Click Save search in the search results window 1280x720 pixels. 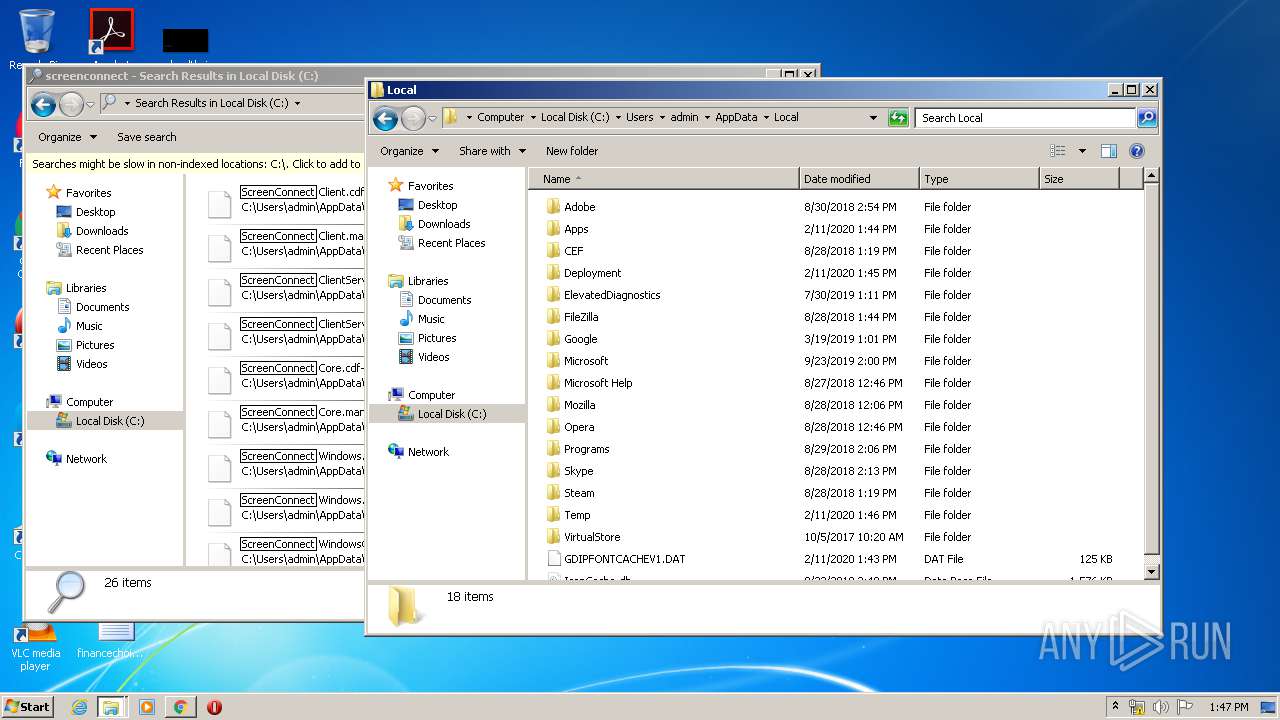click(x=146, y=137)
